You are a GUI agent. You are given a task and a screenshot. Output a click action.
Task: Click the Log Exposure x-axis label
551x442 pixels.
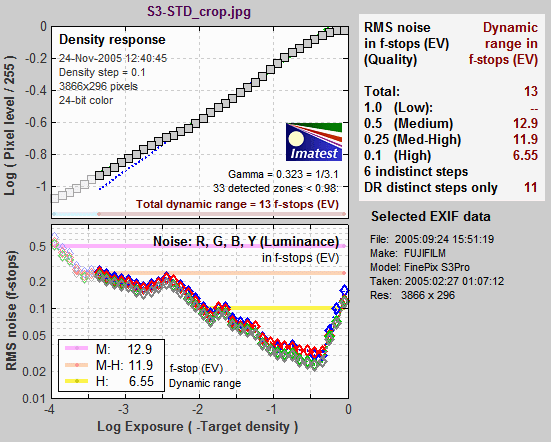[198, 427]
